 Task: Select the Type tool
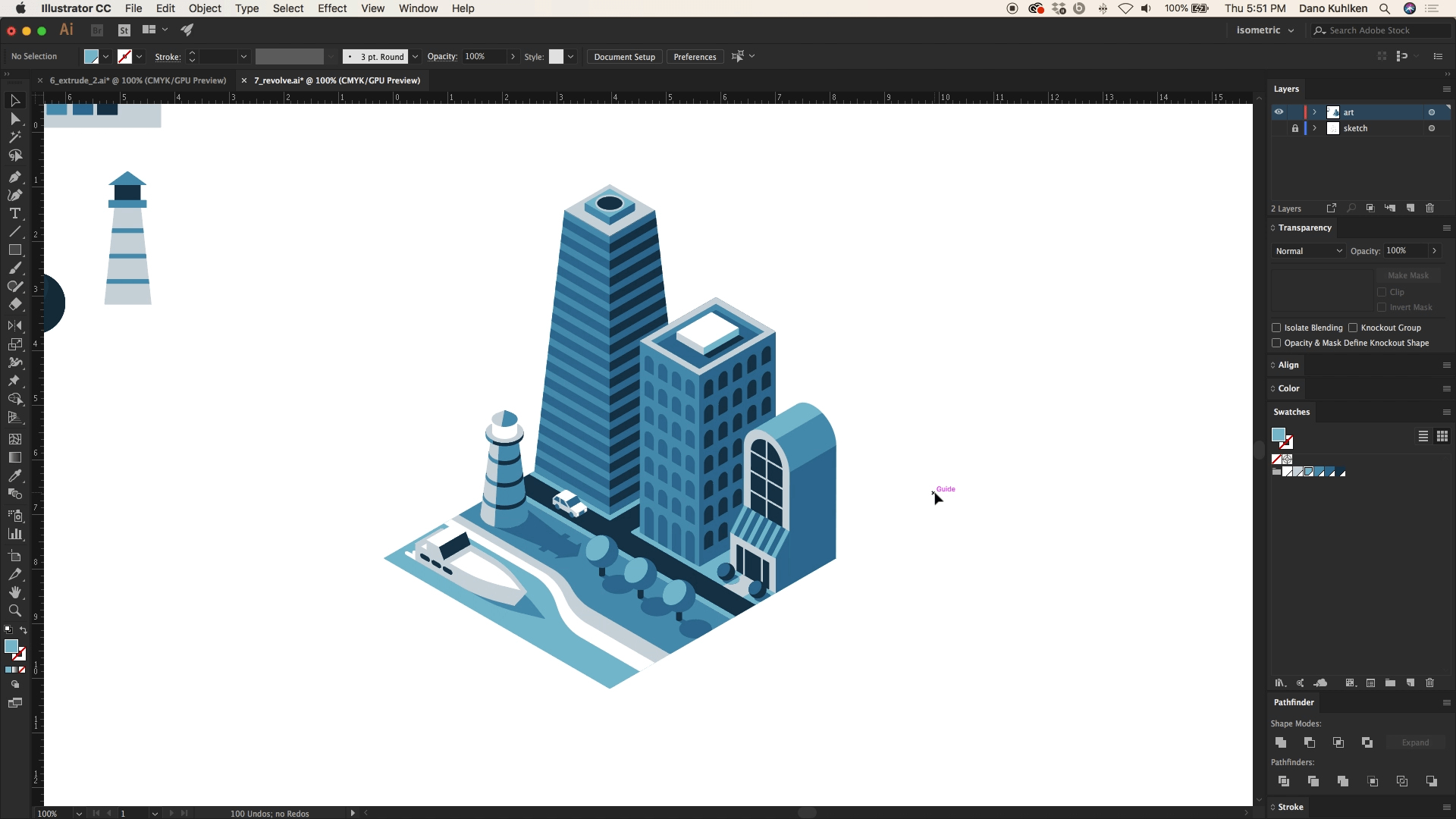coord(14,214)
